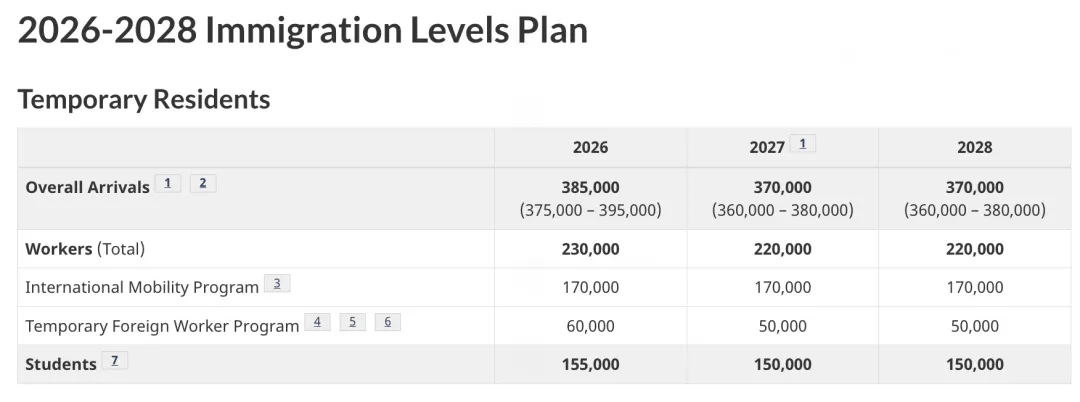This screenshot has height=402, width=1080.
Task: Open footnote 4 for Temporary Foreign Worker Program
Action: 317,322
